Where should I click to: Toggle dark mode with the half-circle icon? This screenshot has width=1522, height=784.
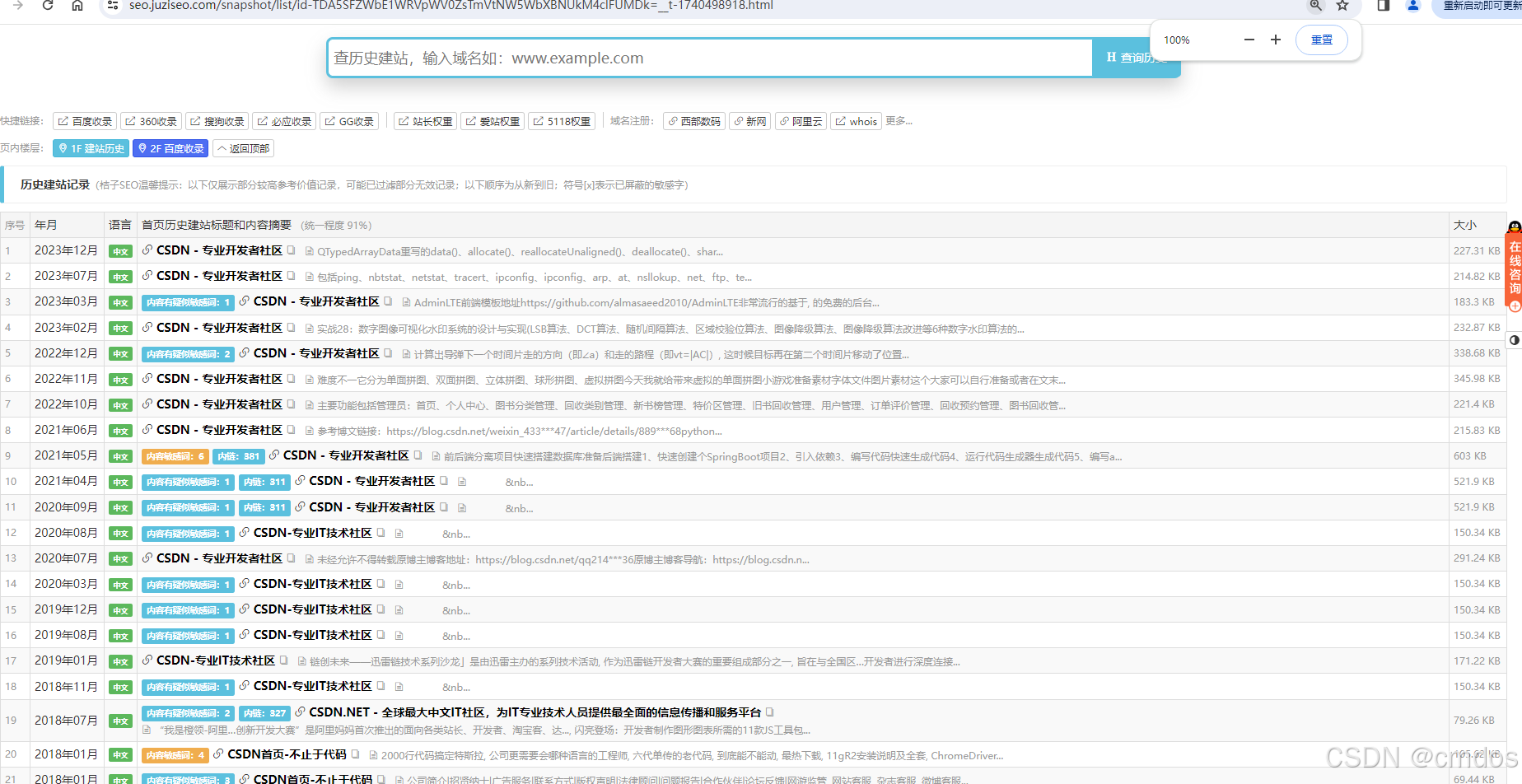[x=1515, y=340]
